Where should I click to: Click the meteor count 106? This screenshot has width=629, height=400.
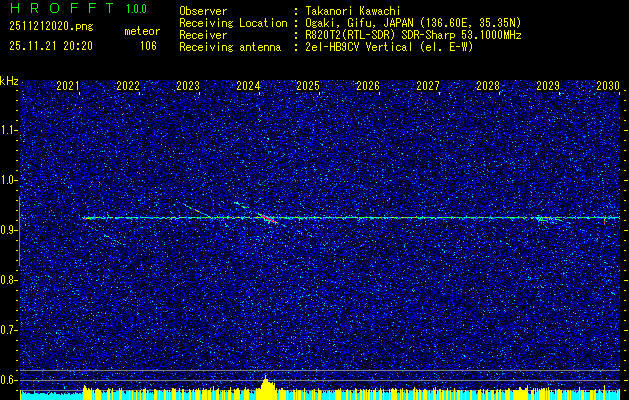pos(148,46)
